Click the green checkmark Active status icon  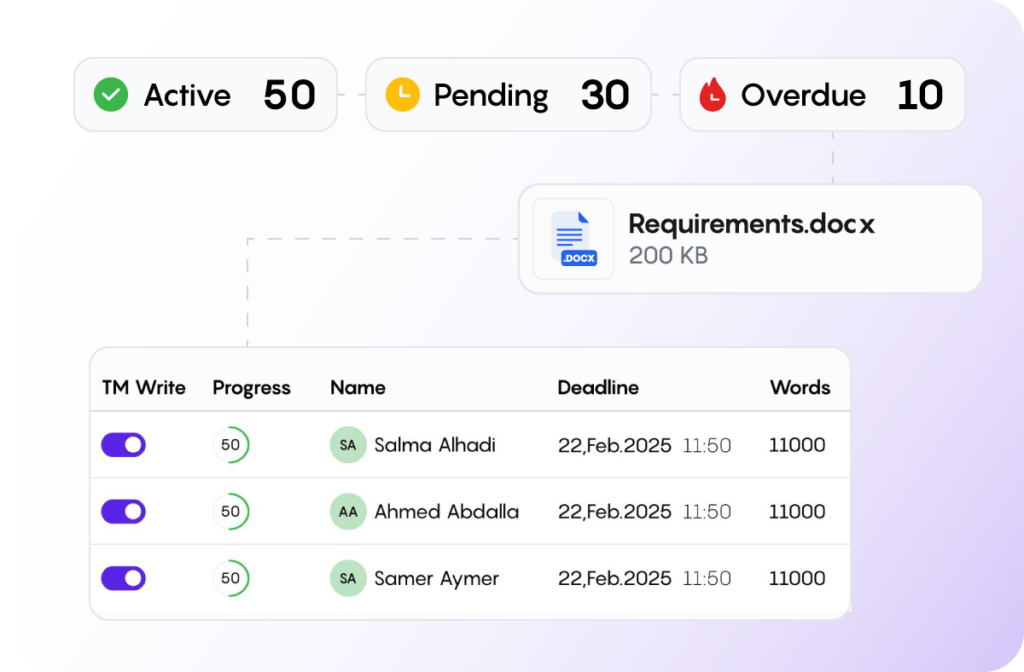[x=110, y=95]
